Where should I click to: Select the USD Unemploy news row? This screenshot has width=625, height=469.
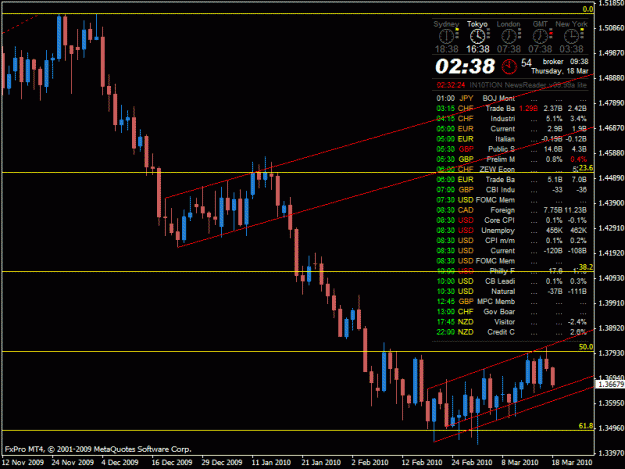pos(511,230)
